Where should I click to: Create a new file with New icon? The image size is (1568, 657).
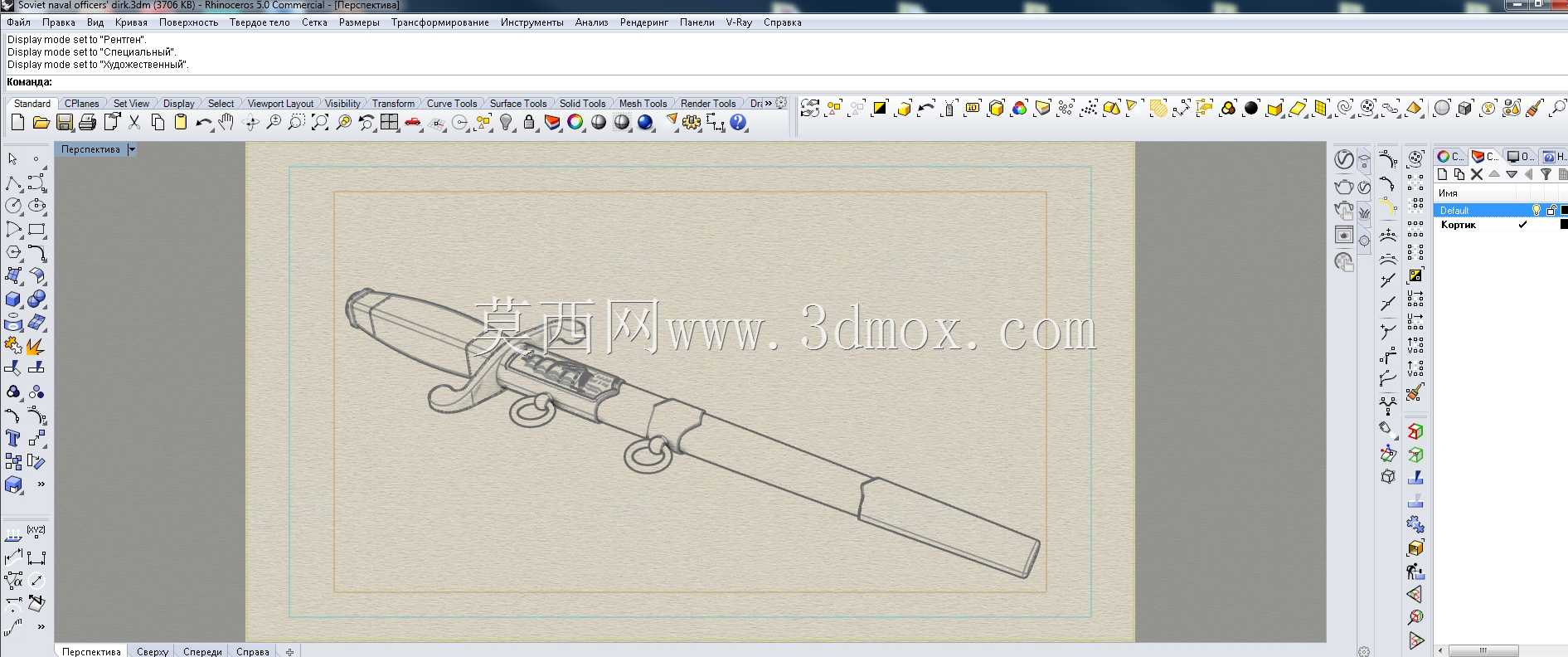tap(17, 123)
